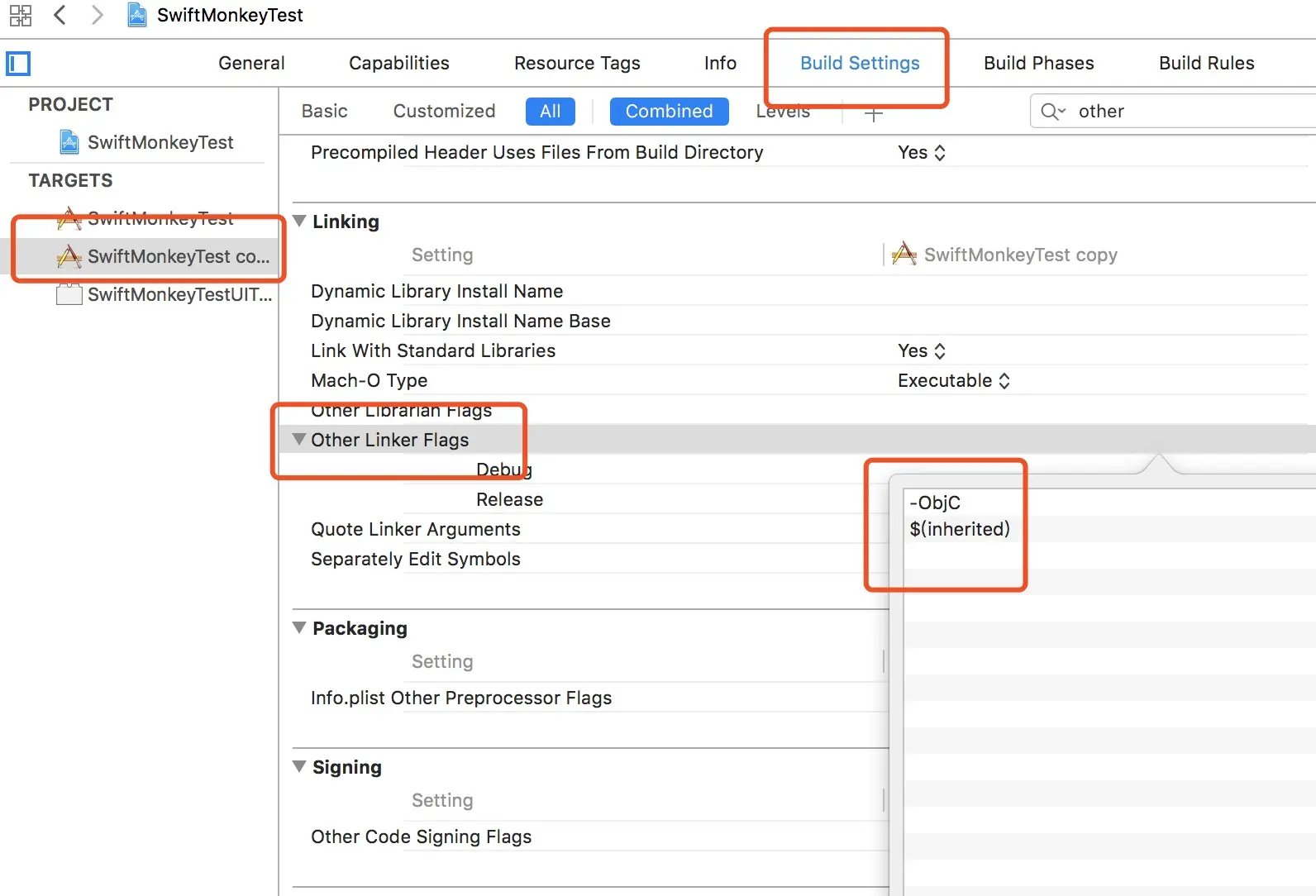Collapse the Linking section
The image size is (1316, 896).
pyautogui.click(x=299, y=222)
